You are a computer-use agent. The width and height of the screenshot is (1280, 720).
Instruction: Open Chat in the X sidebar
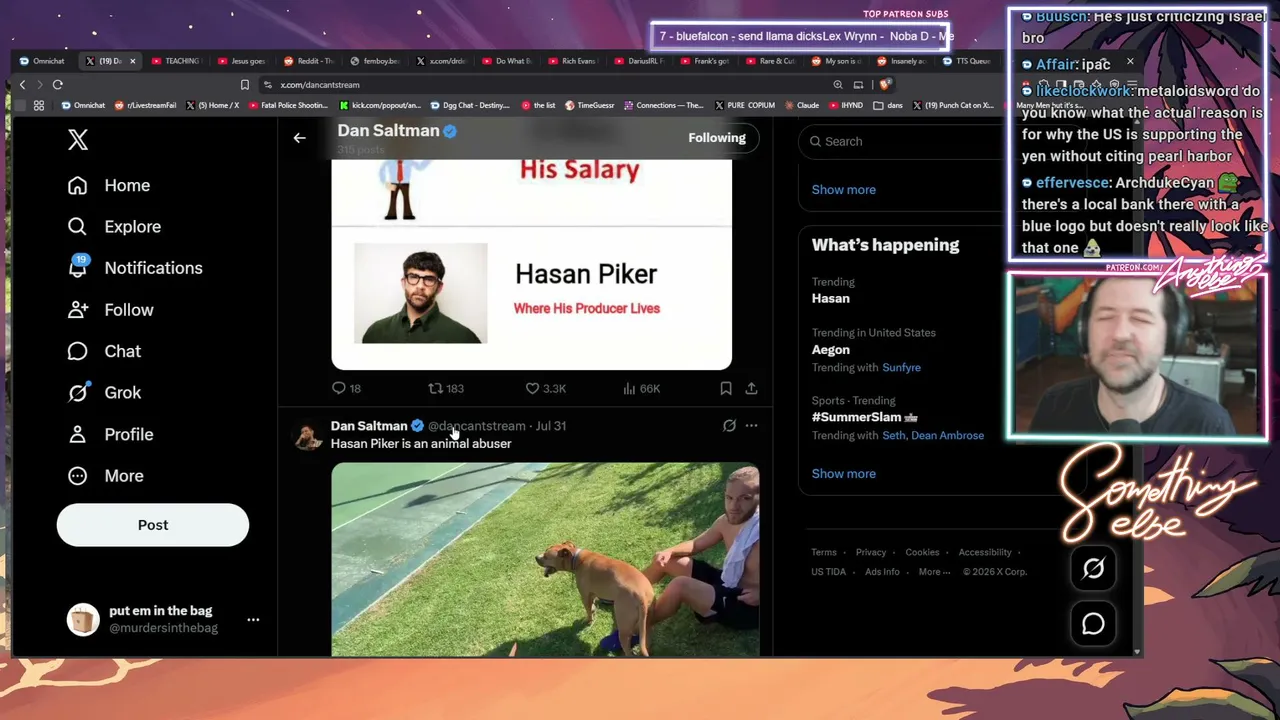point(104,351)
